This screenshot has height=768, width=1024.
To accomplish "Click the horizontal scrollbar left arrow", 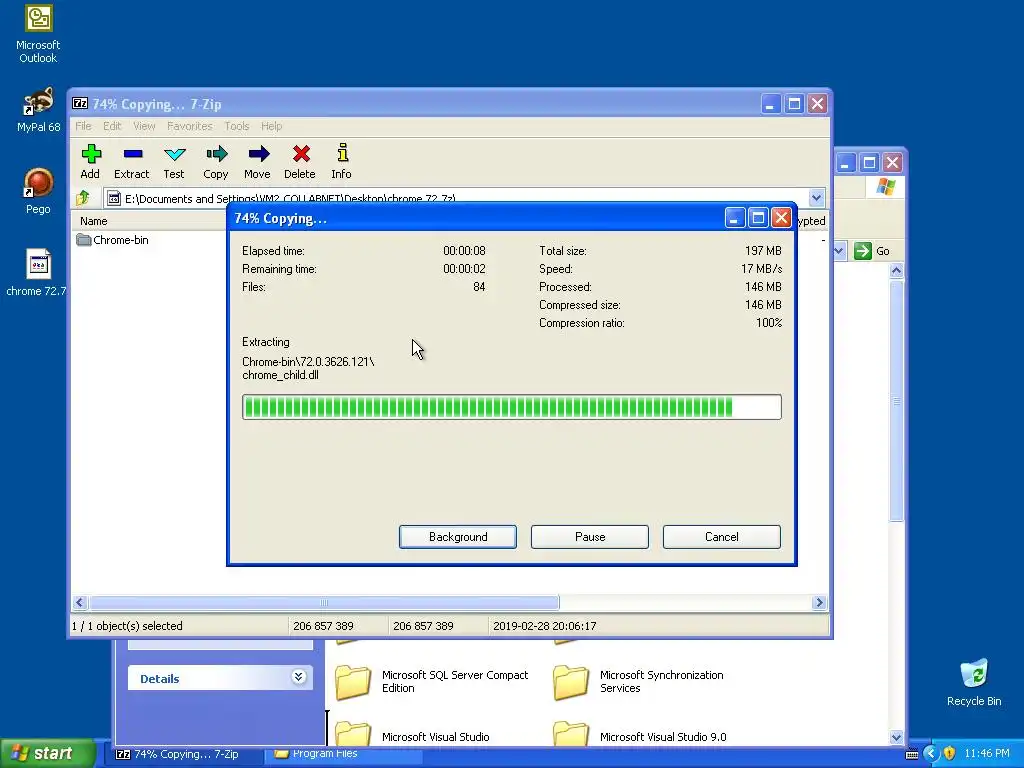I will click(80, 602).
